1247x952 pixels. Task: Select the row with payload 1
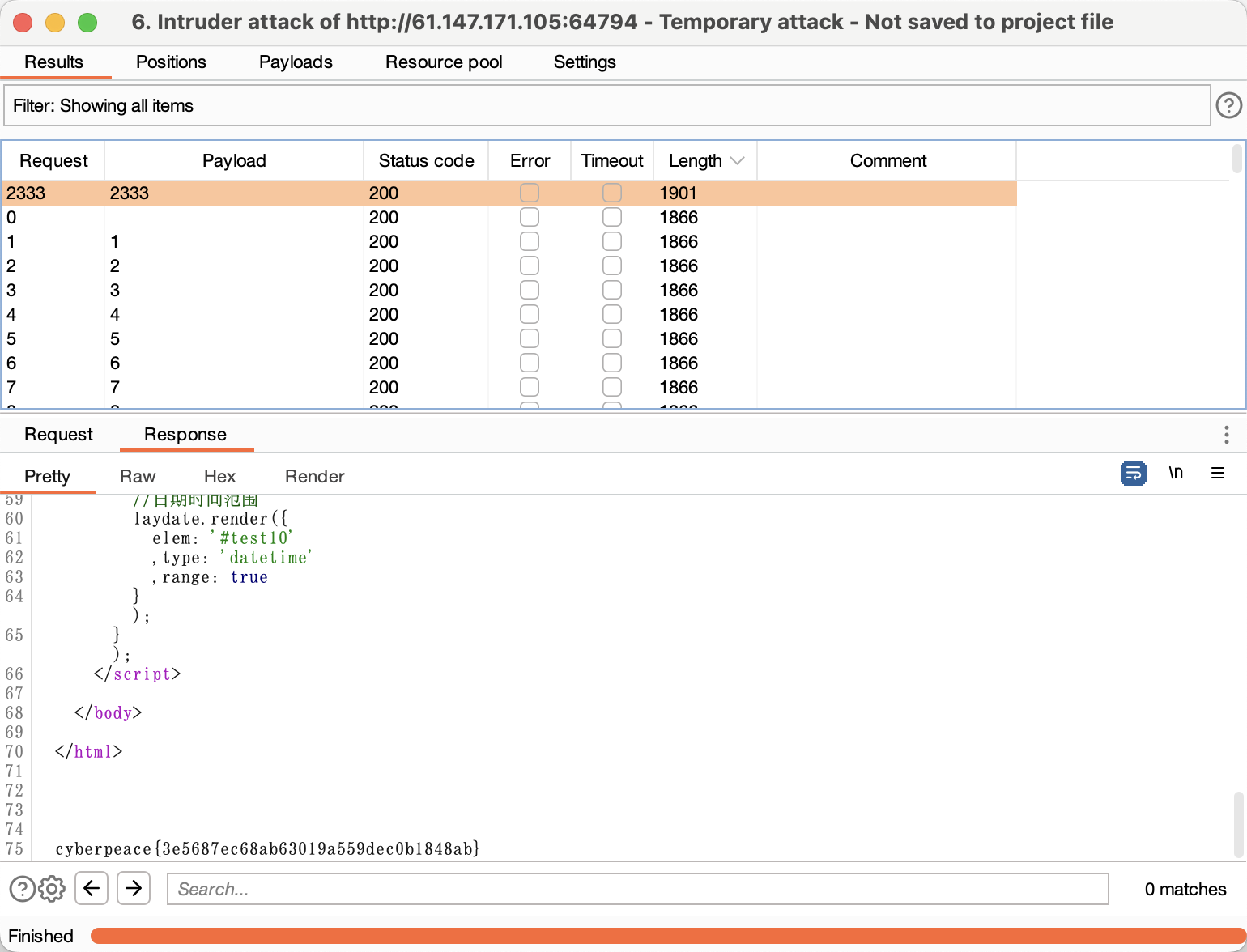[509, 241]
